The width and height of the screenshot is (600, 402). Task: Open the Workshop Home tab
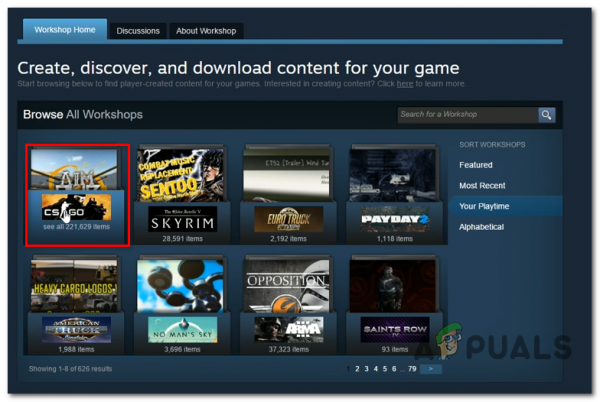point(65,29)
